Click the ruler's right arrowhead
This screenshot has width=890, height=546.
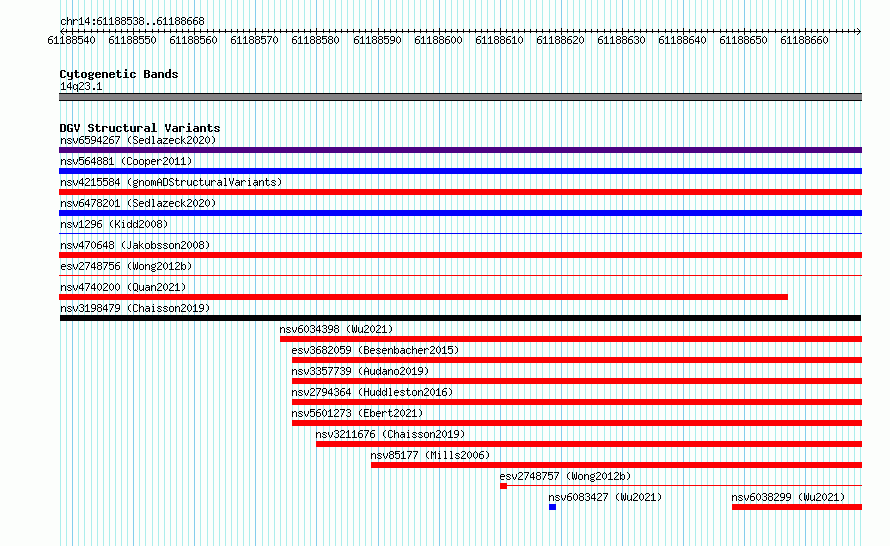pyautogui.click(x=859, y=31)
